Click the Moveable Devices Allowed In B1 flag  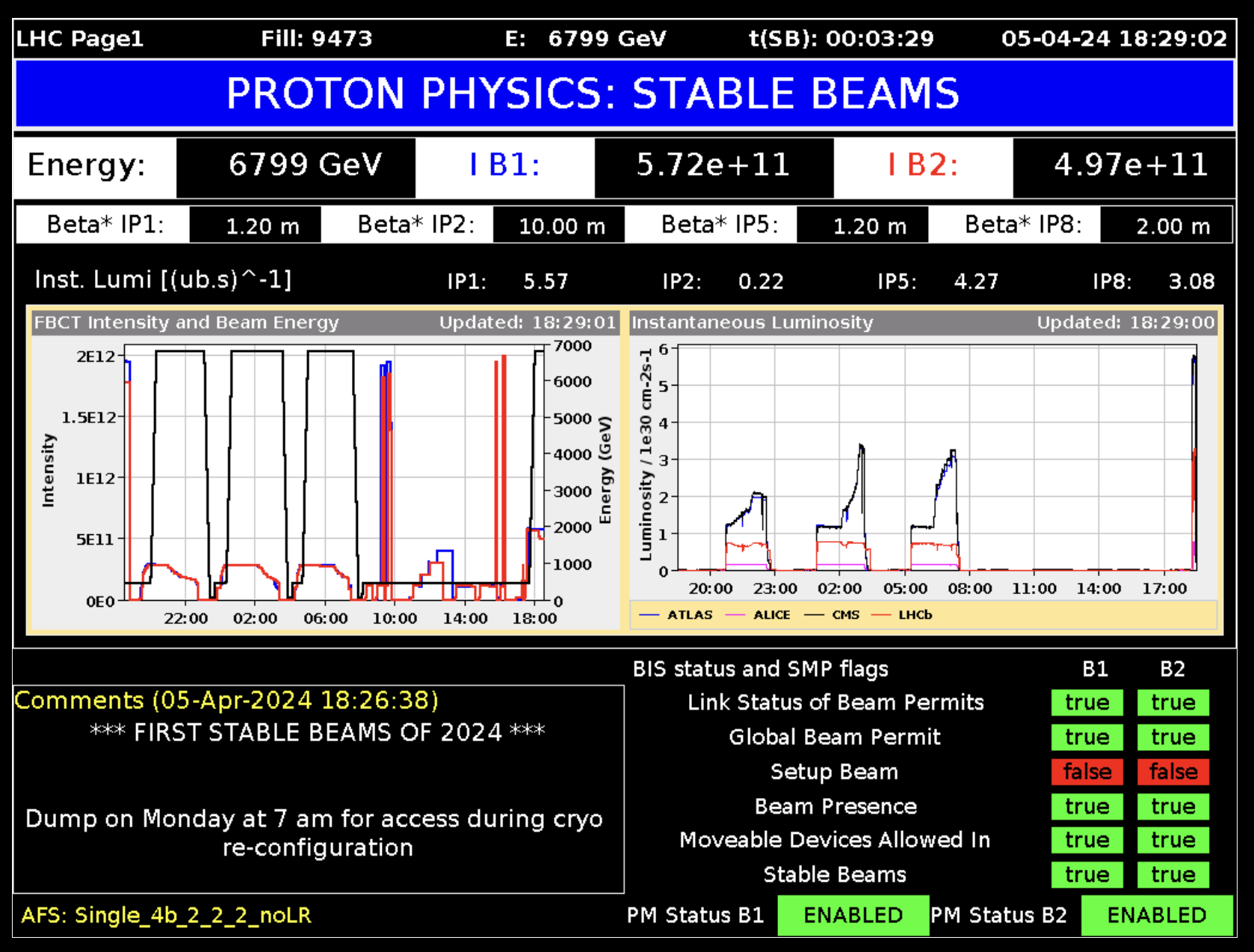[1087, 840]
